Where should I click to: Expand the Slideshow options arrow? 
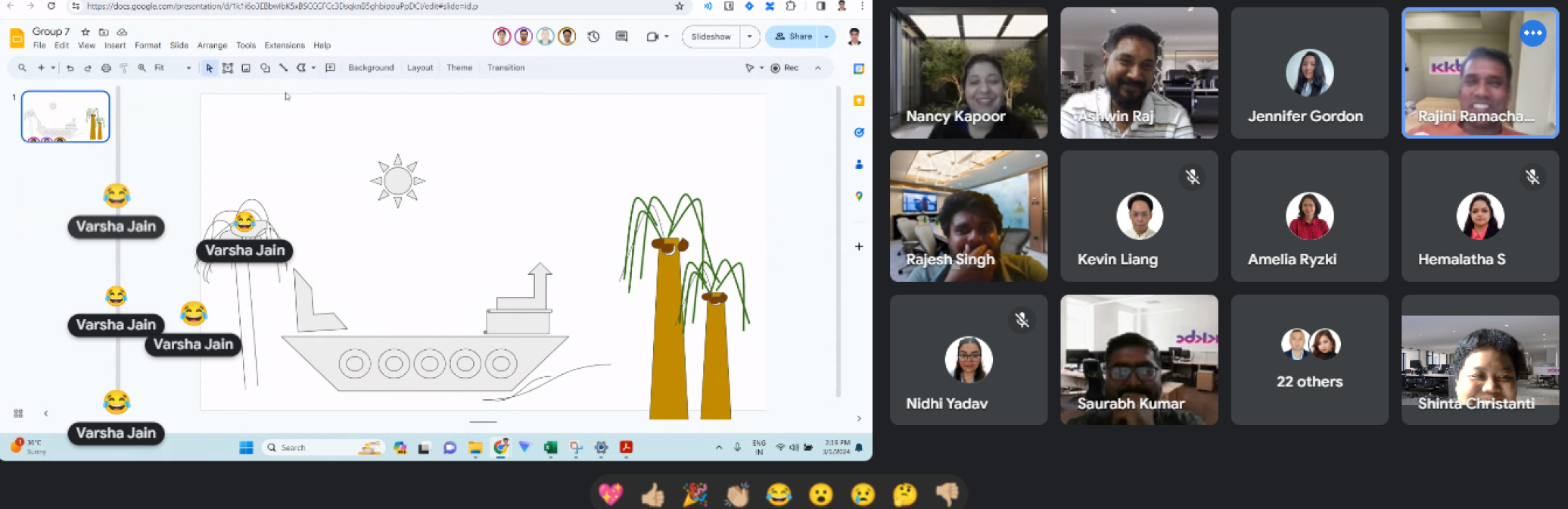pos(749,36)
